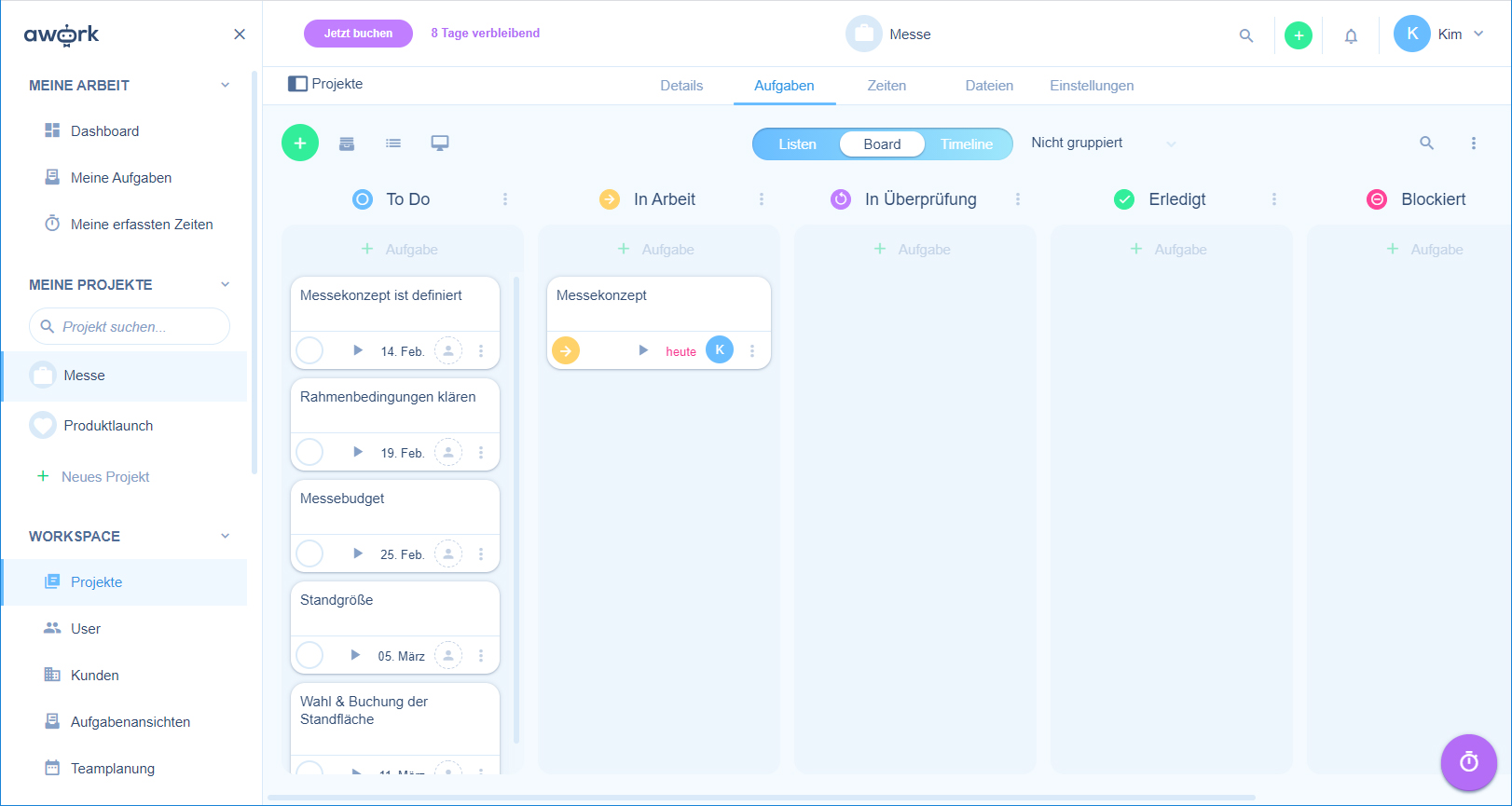The height and width of the screenshot is (806, 1512).
Task: Open options menu of Messebudget task card
Action: (481, 553)
